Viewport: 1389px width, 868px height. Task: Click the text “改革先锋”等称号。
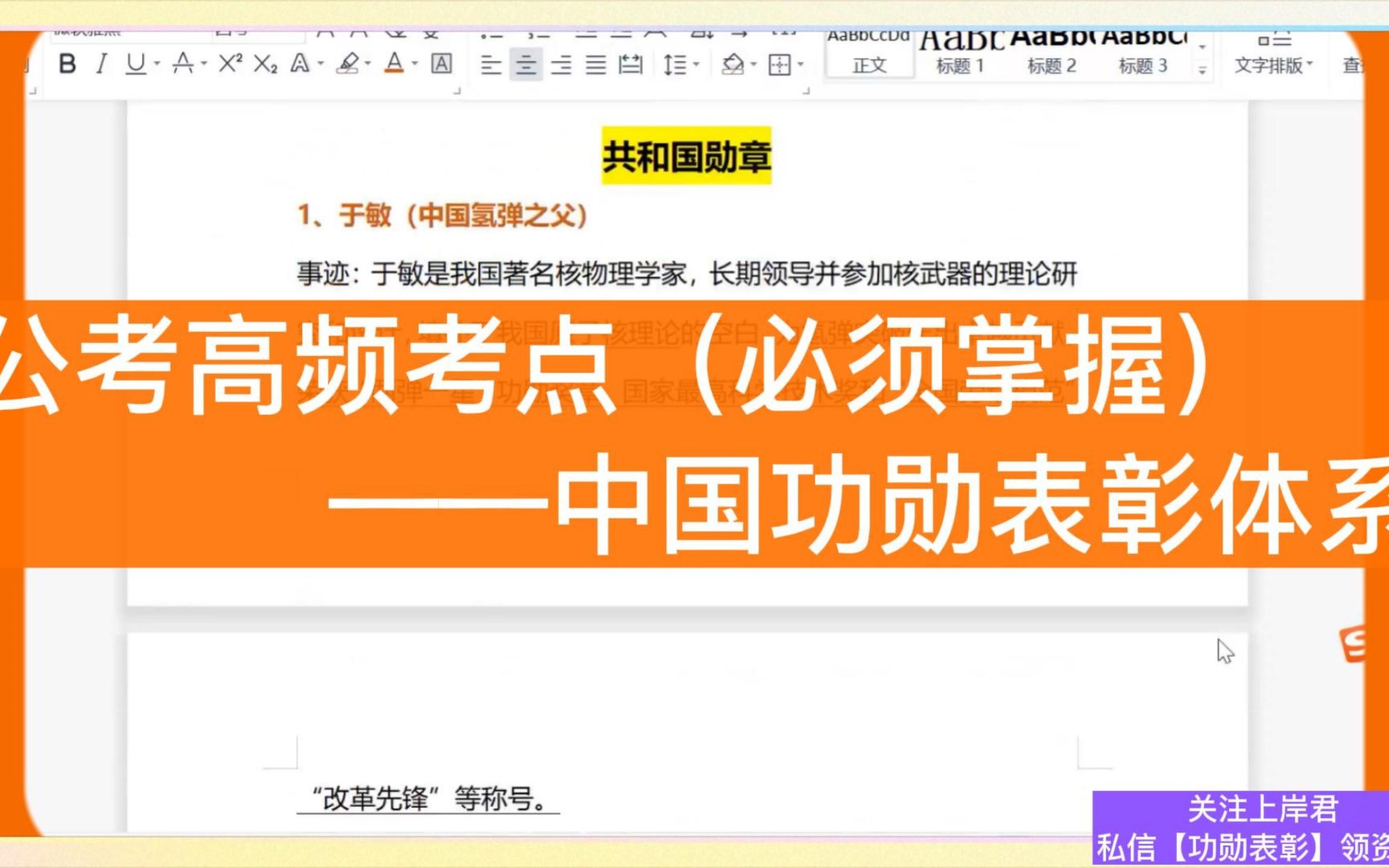428,799
